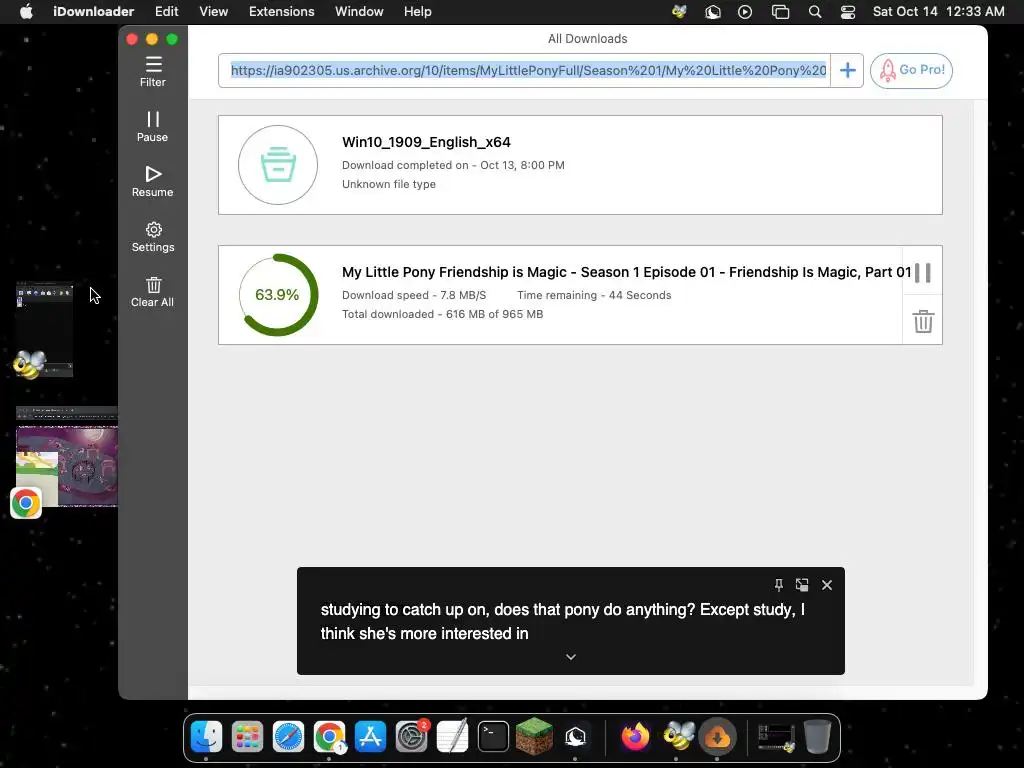The image size is (1024, 768).
Task: Pop out the live caption window
Action: [802, 585]
